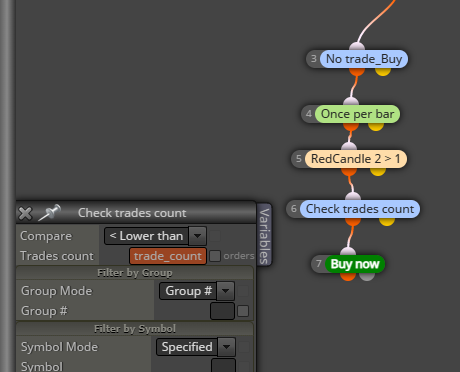This screenshot has height=372, width=460.
Task: Click orange output connector of 'Buy now'
Action: tap(348, 276)
